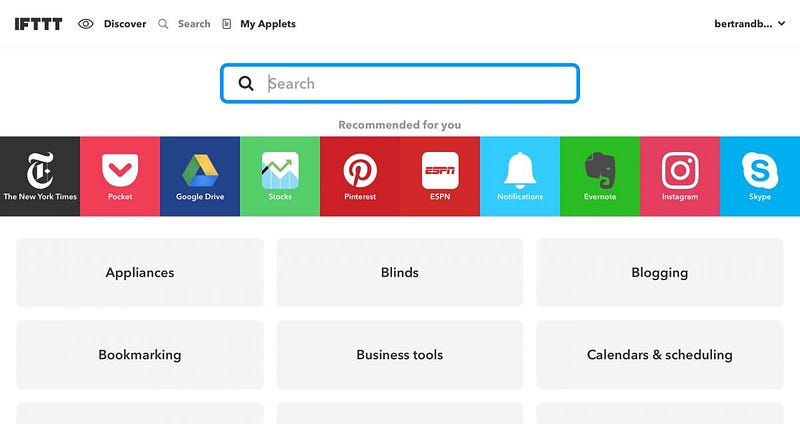Choose the Stocks service tile
The height and width of the screenshot is (424, 800).
[280, 177]
